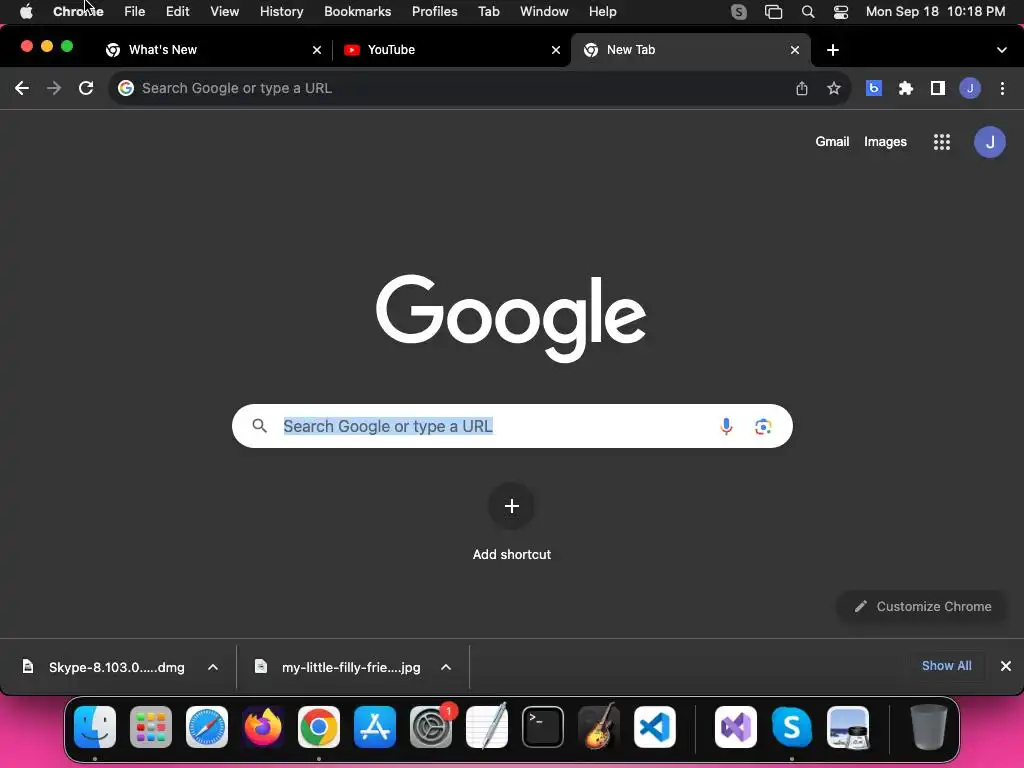Open the Google apps grid
The height and width of the screenshot is (768, 1024).
(x=942, y=142)
